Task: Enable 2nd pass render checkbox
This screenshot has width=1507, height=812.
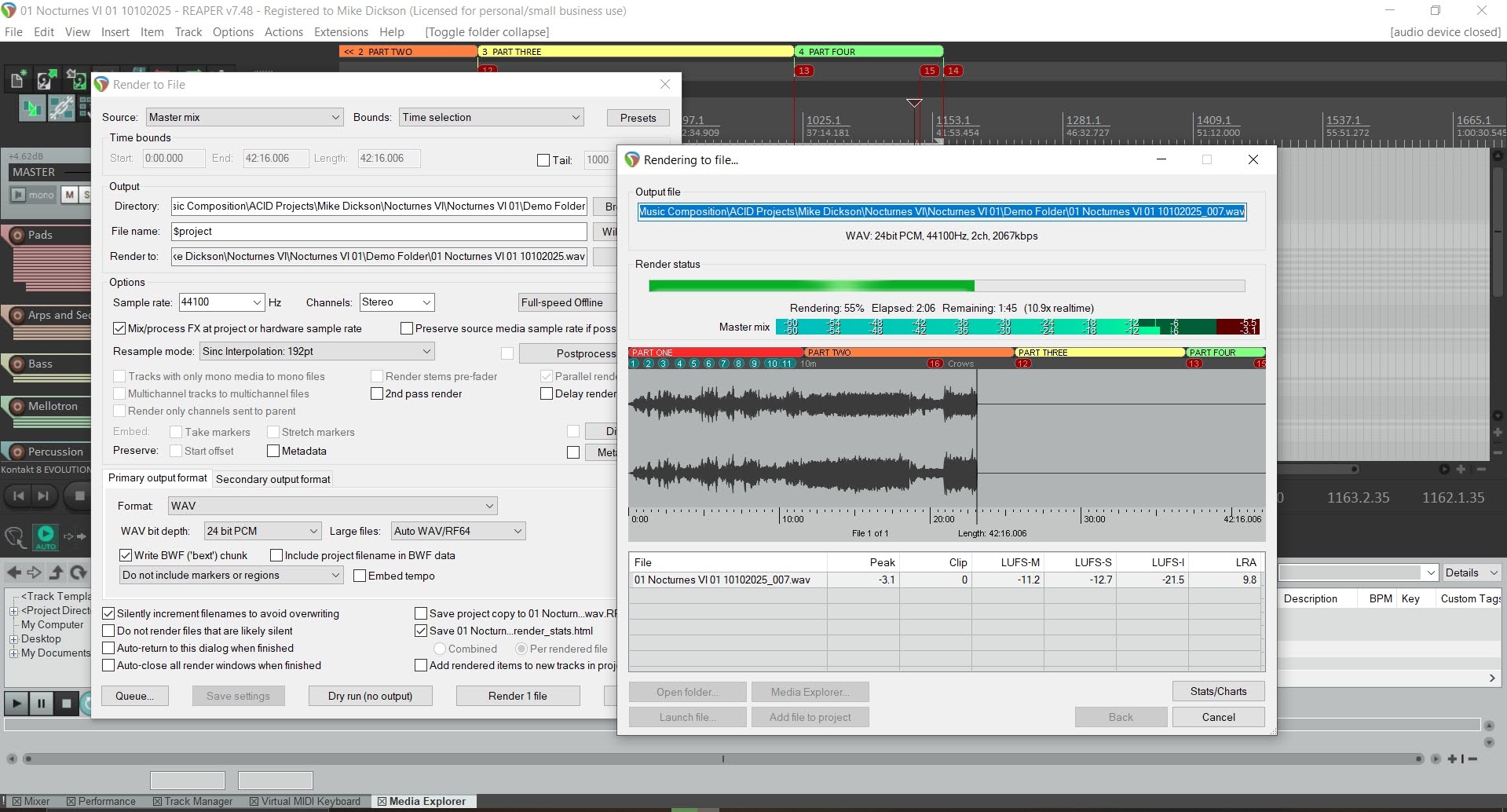Action: click(x=377, y=393)
